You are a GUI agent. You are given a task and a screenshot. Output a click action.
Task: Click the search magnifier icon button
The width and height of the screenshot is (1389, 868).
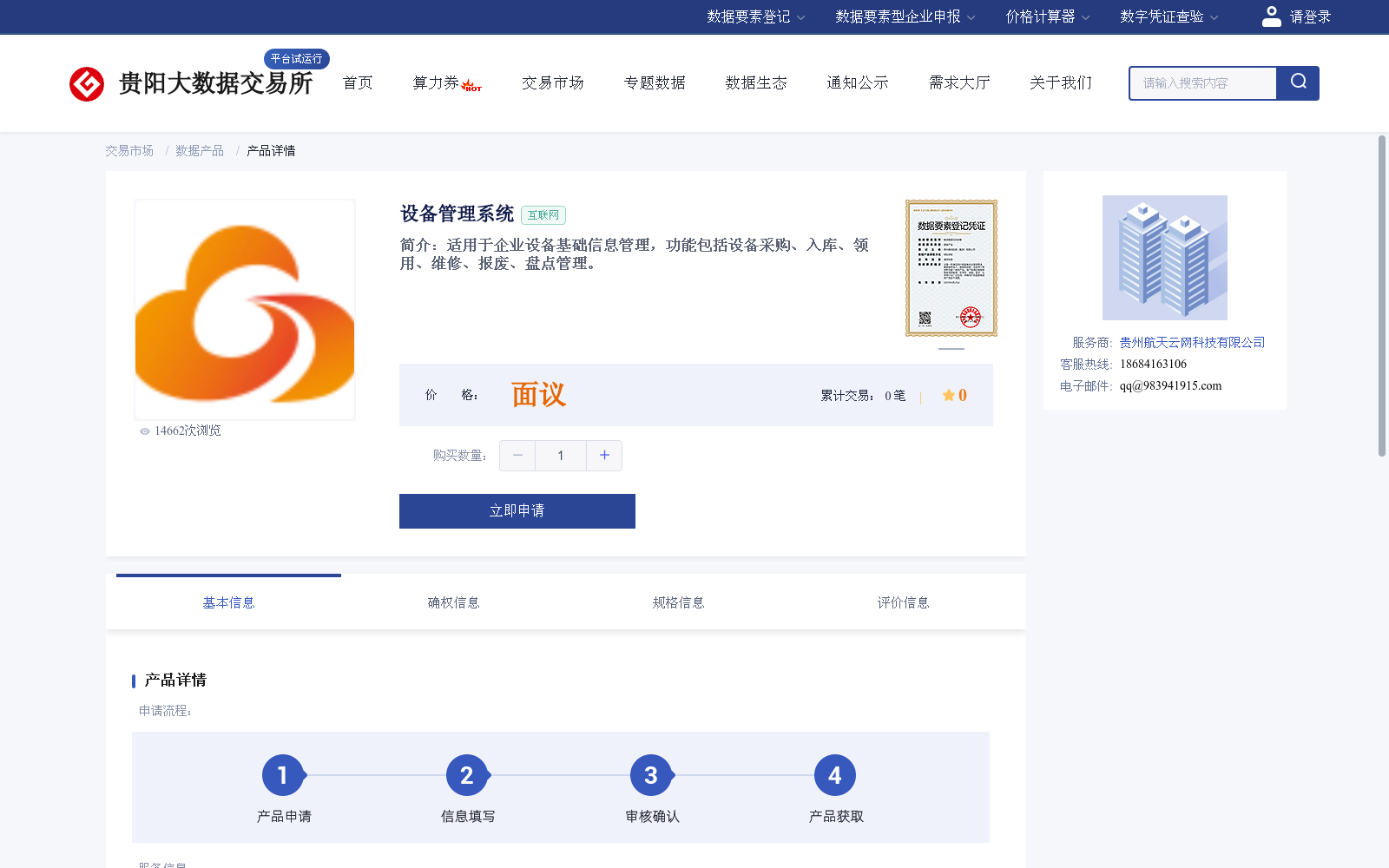(x=1298, y=82)
